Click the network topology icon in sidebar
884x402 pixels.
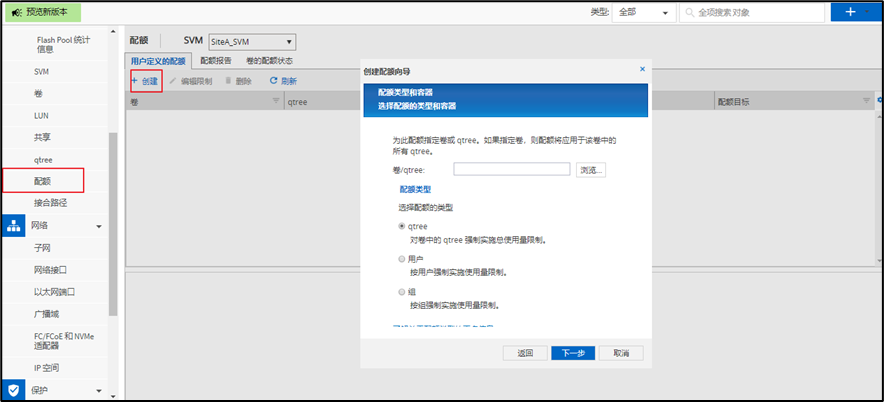[14, 226]
